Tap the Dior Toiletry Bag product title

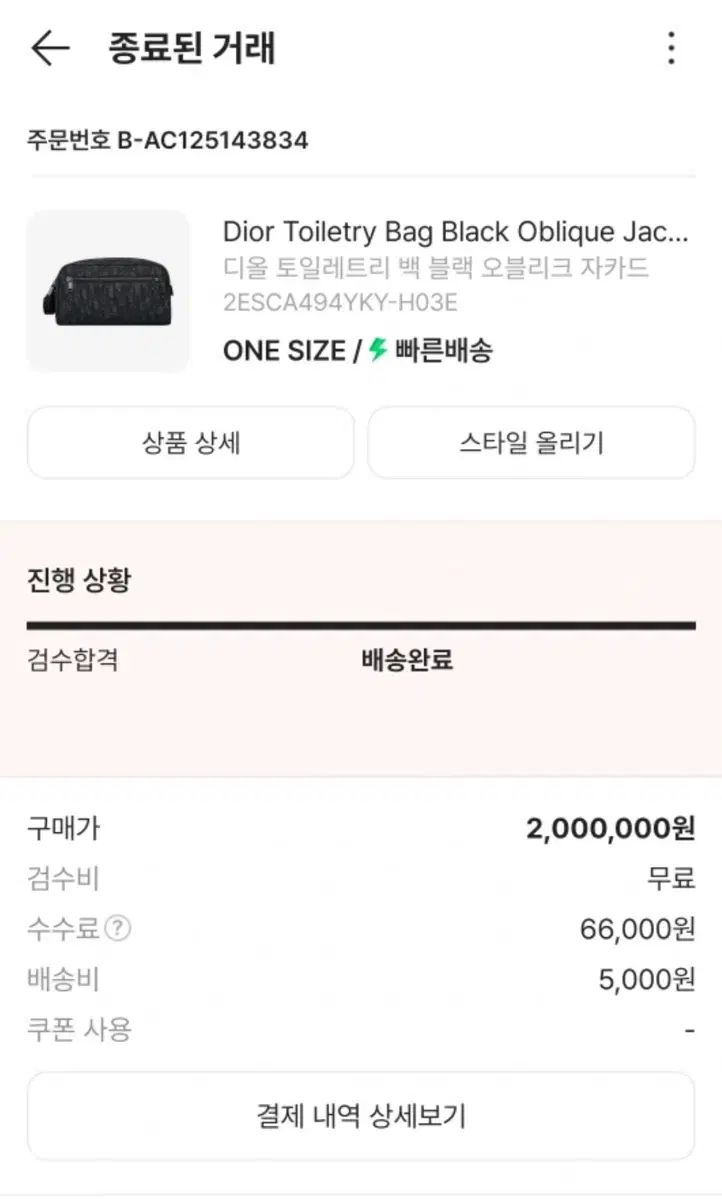pyautogui.click(x=455, y=232)
